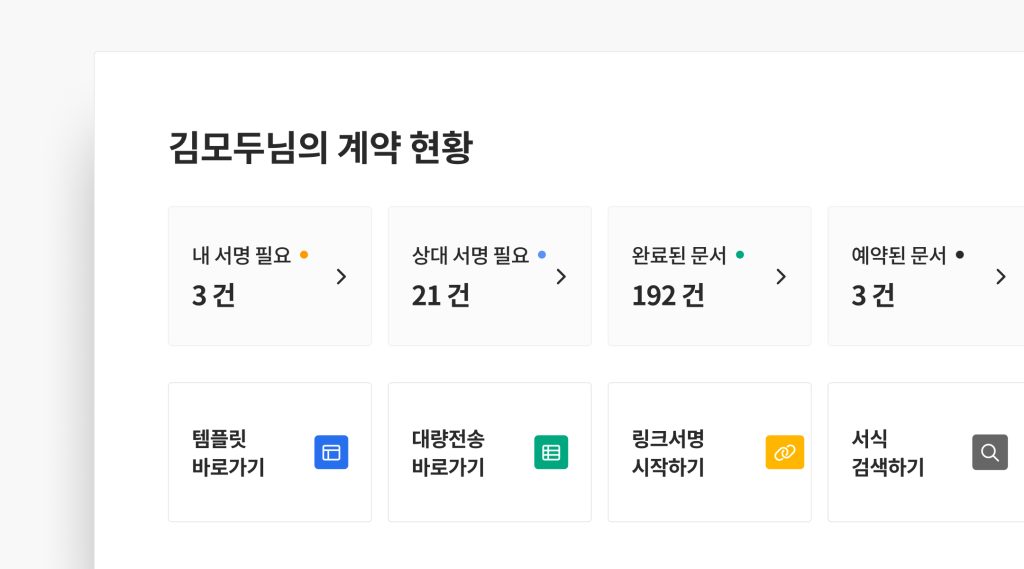Select the 서식 검색하기 label
The image size is (1024, 569).
(887, 453)
